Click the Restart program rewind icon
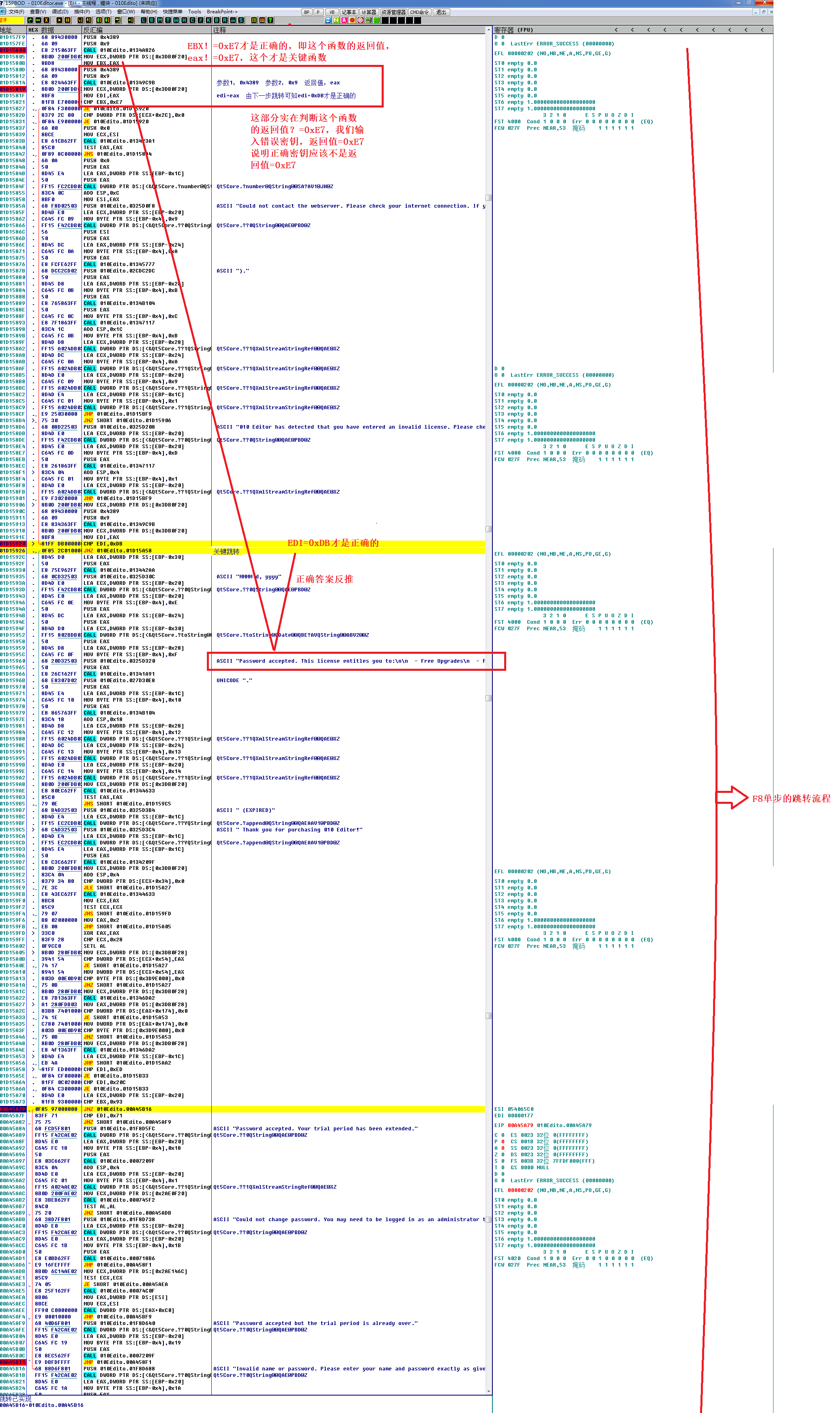Viewport: 840px width, 1413px height. (x=38, y=20)
